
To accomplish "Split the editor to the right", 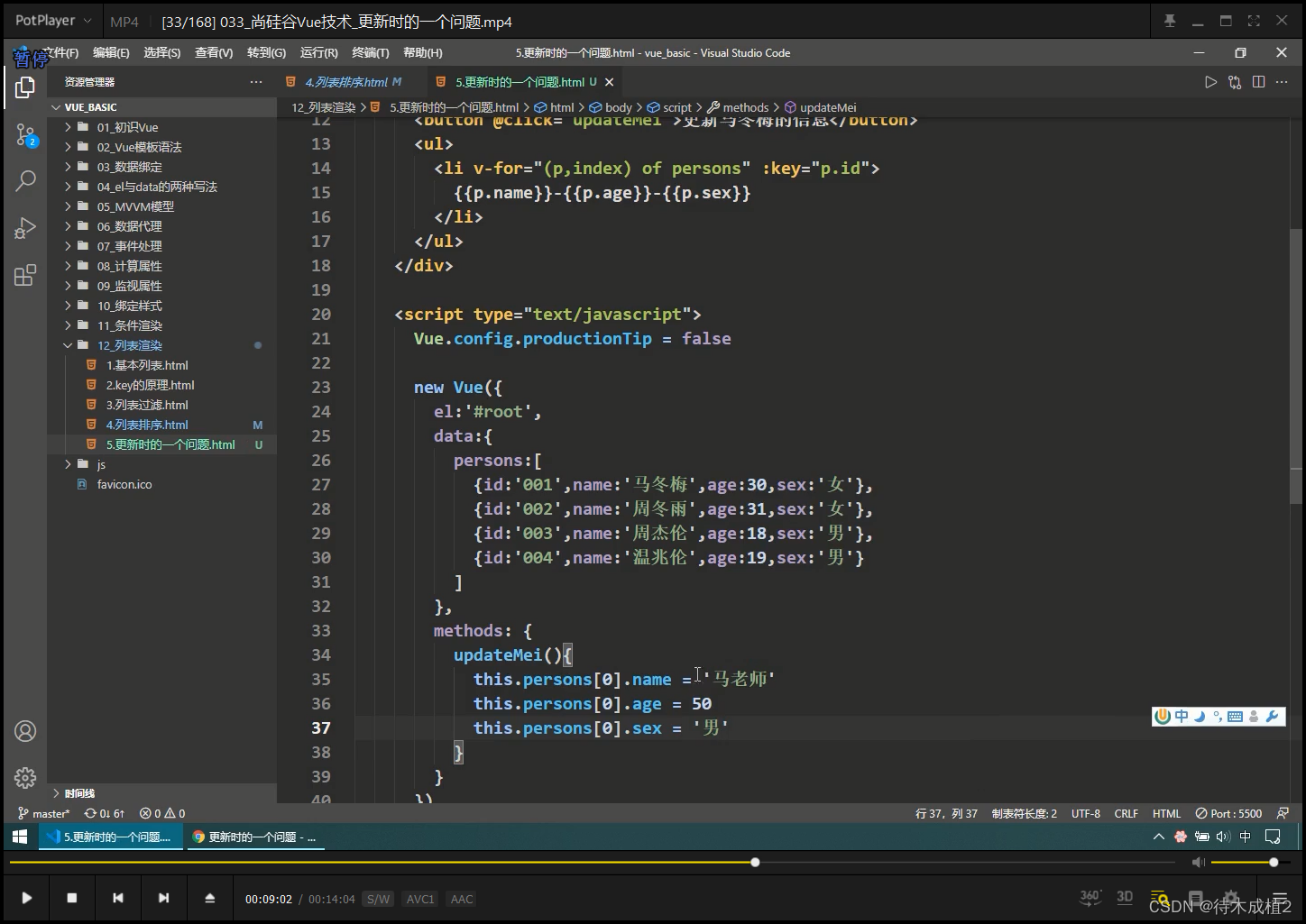I will point(1258,82).
